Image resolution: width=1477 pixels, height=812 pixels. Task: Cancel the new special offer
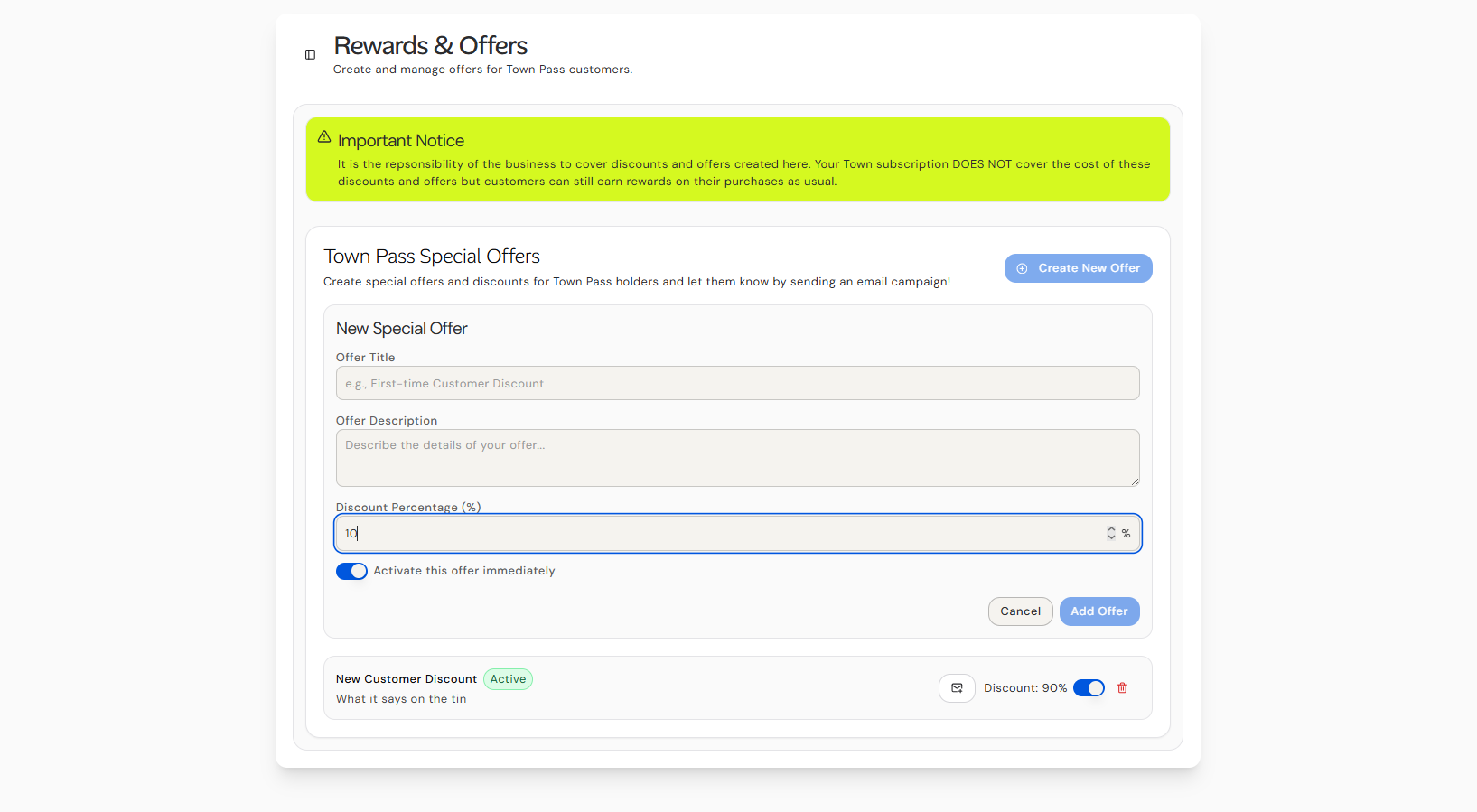1020,611
